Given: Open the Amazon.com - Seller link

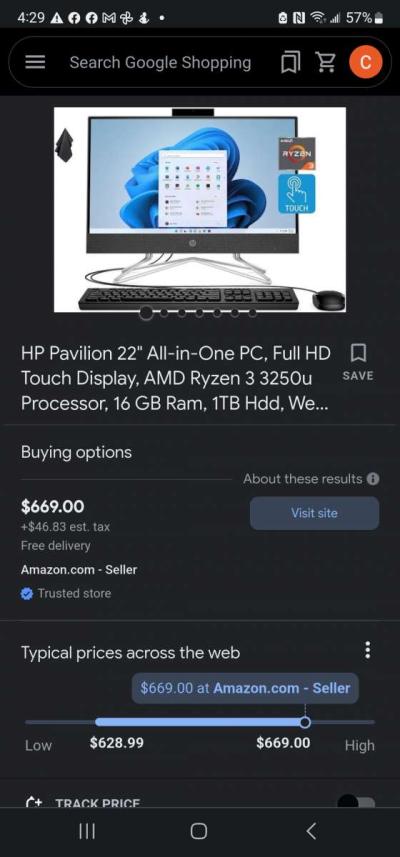Looking at the screenshot, I should click(x=79, y=570).
